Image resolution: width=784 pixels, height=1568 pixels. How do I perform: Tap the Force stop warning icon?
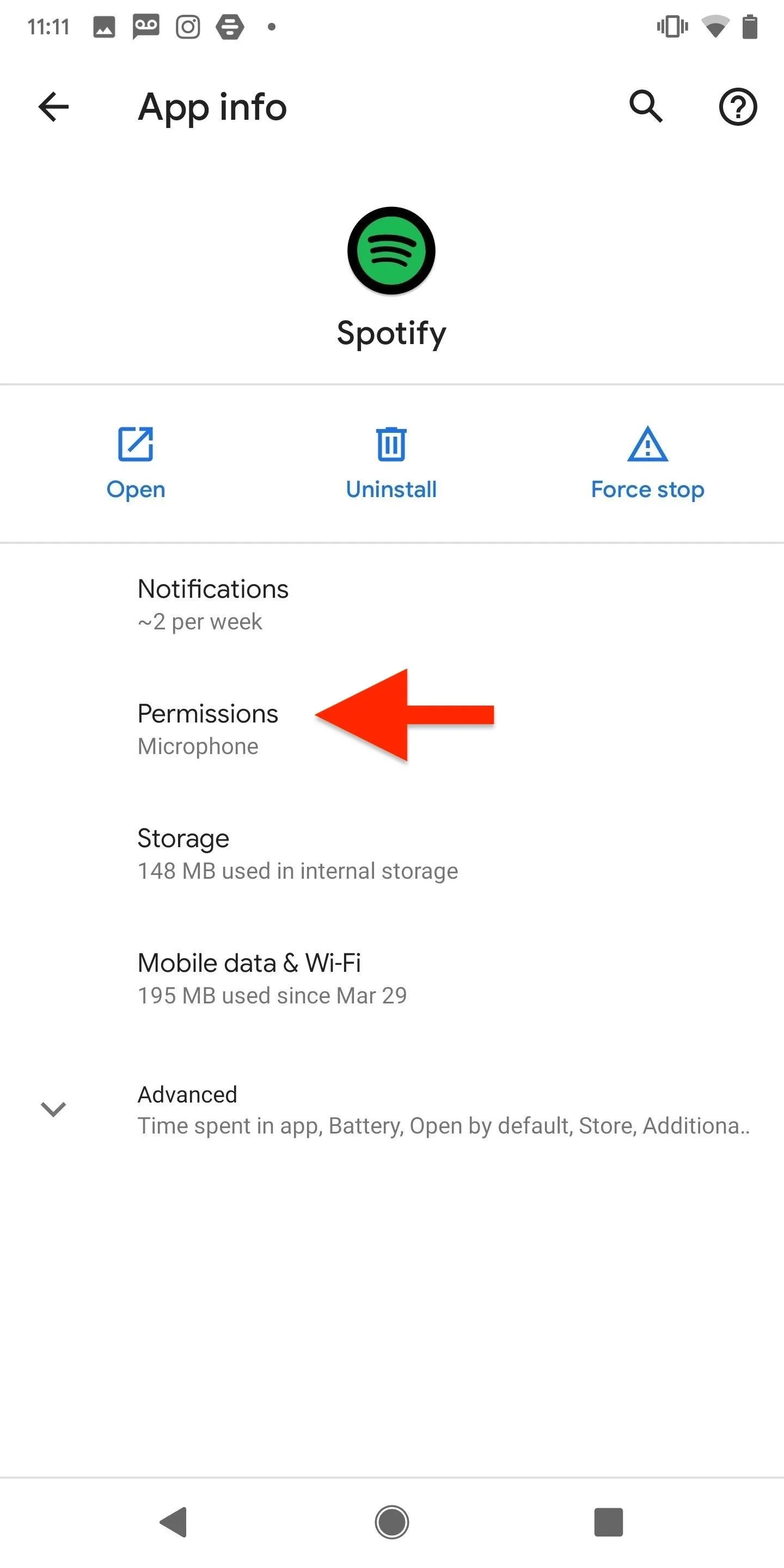click(648, 444)
